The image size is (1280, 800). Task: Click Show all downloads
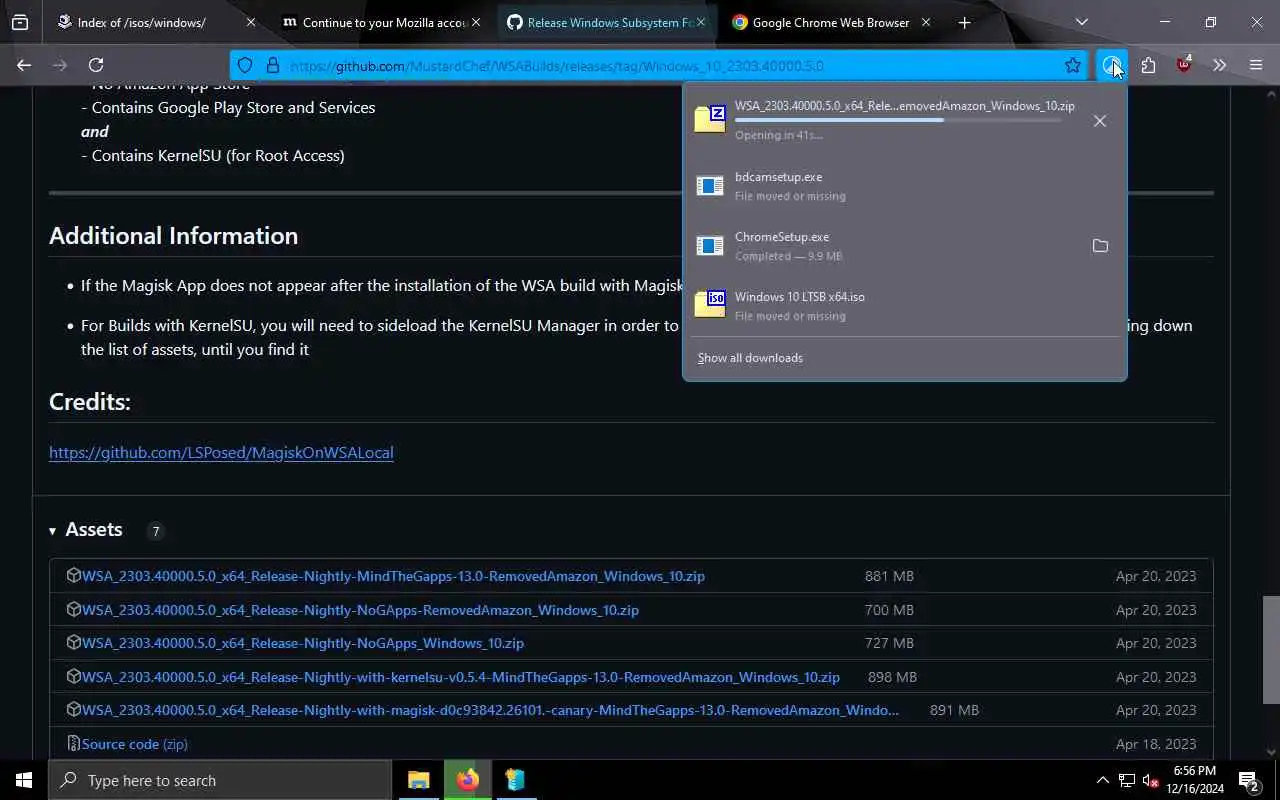[x=750, y=358]
